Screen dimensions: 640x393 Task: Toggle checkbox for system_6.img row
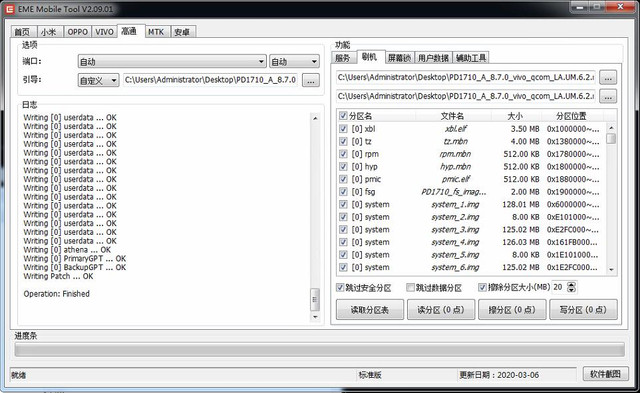[x=343, y=268]
